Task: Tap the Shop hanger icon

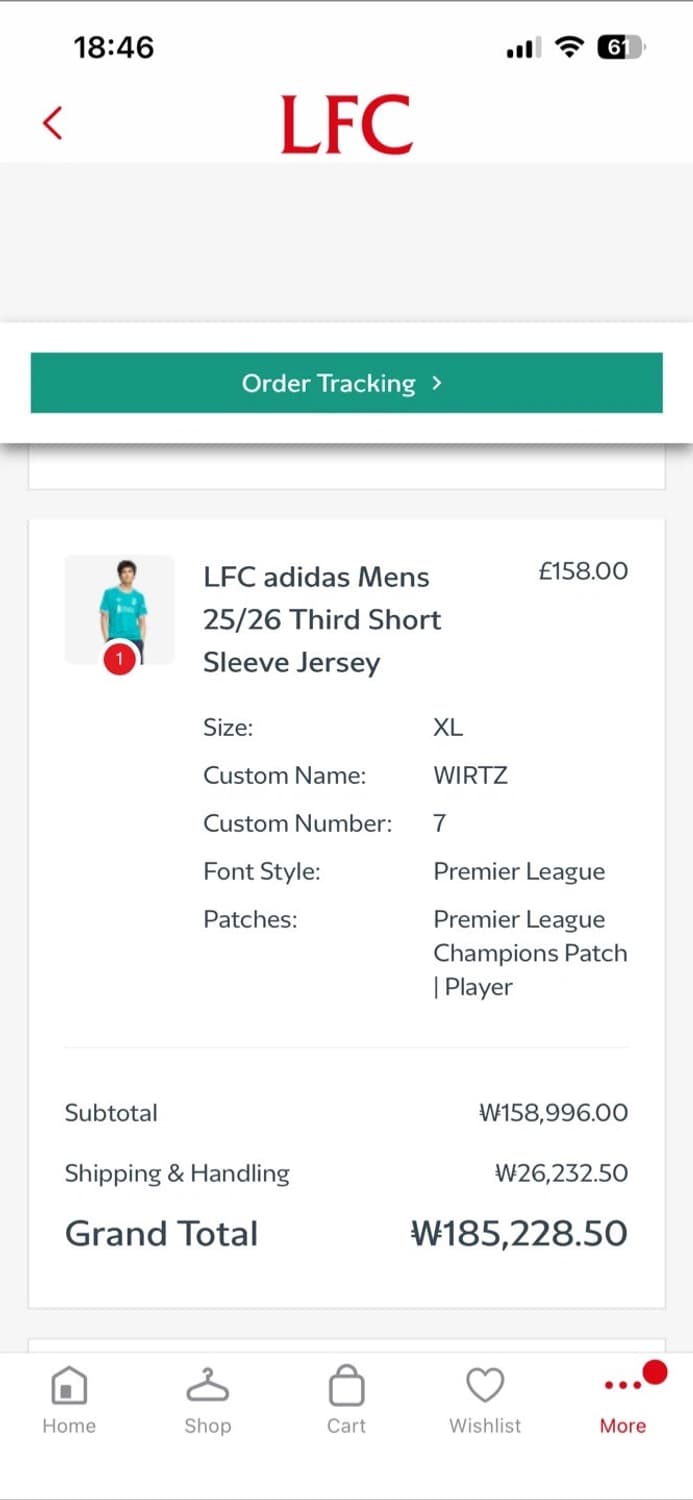Action: [x=207, y=1387]
